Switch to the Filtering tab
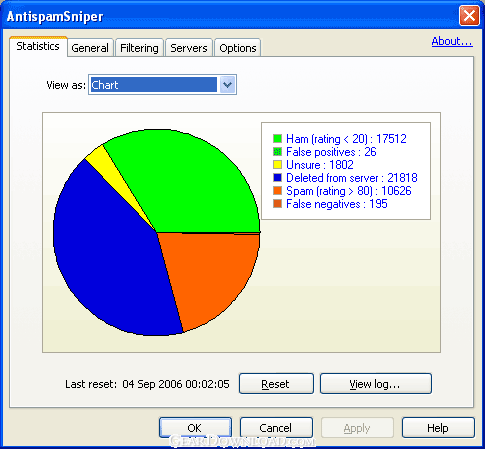This screenshot has width=485, height=449. (x=139, y=48)
